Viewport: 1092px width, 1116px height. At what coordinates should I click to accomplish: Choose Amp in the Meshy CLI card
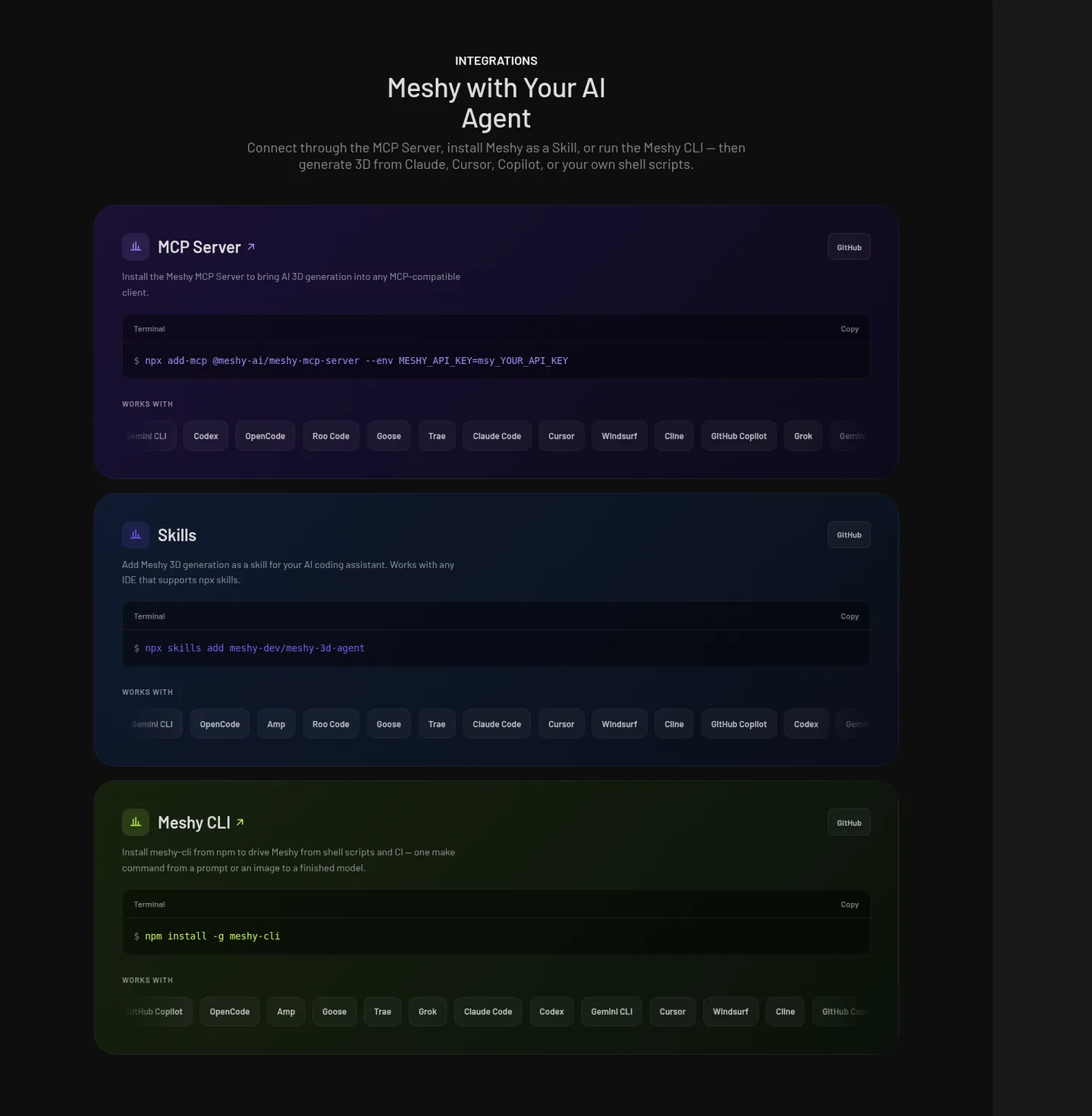coord(286,1011)
